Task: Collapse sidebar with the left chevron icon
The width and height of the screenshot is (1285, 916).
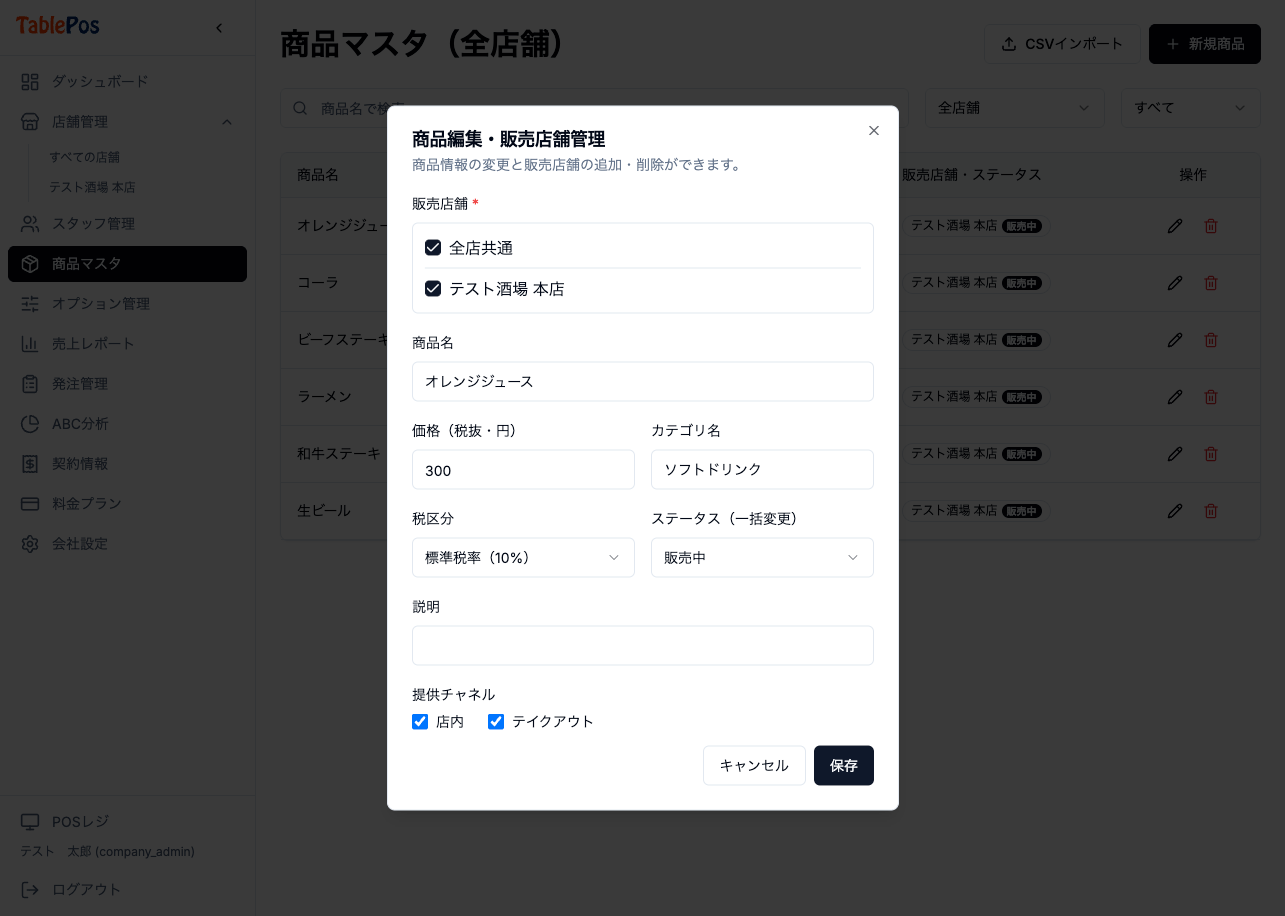Action: [219, 28]
